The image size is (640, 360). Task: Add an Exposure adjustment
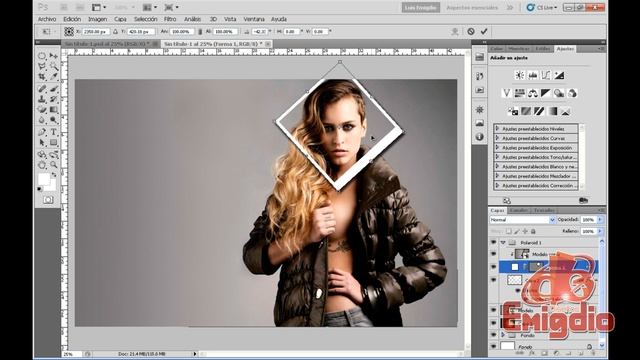[x=559, y=75]
